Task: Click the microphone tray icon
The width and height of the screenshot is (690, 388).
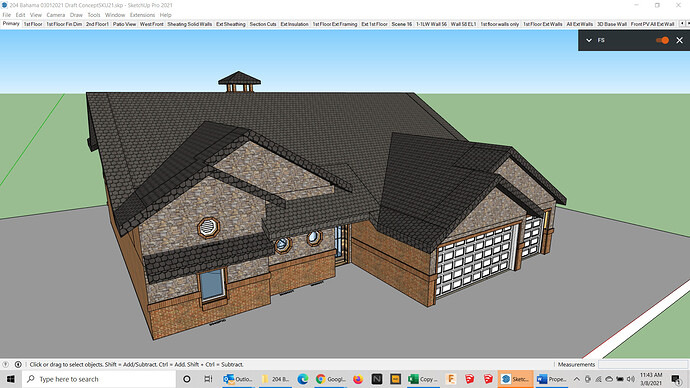Action: (587, 379)
